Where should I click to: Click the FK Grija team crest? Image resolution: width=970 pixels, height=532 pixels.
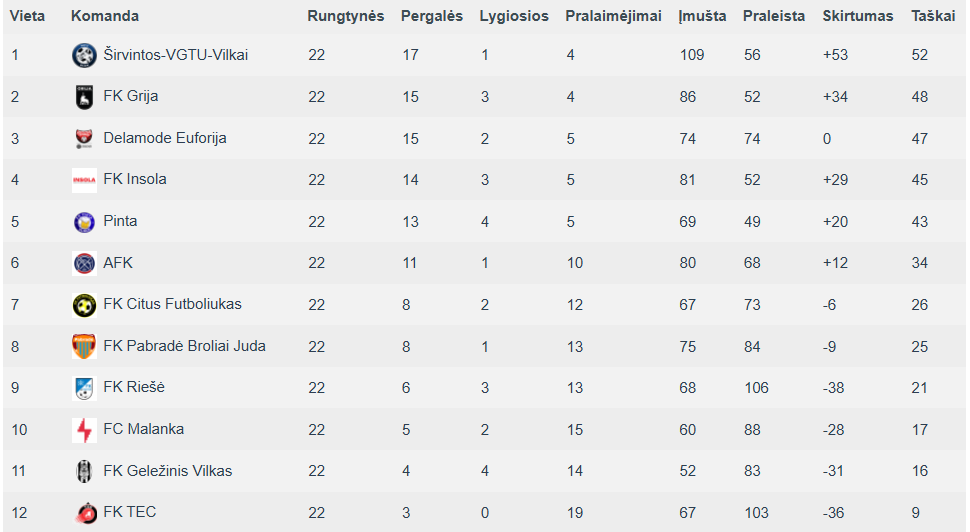[x=84, y=97]
